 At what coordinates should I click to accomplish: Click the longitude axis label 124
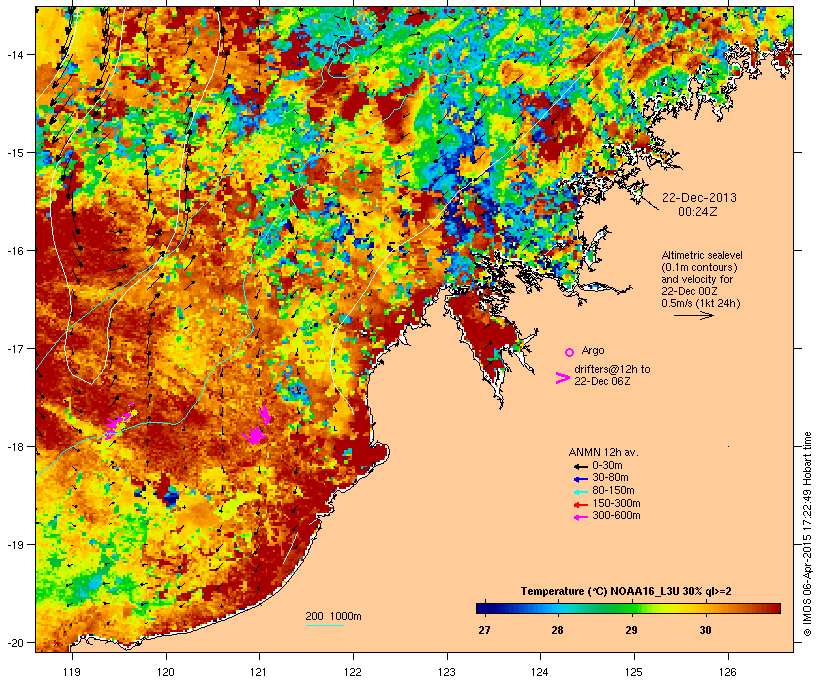[540, 672]
